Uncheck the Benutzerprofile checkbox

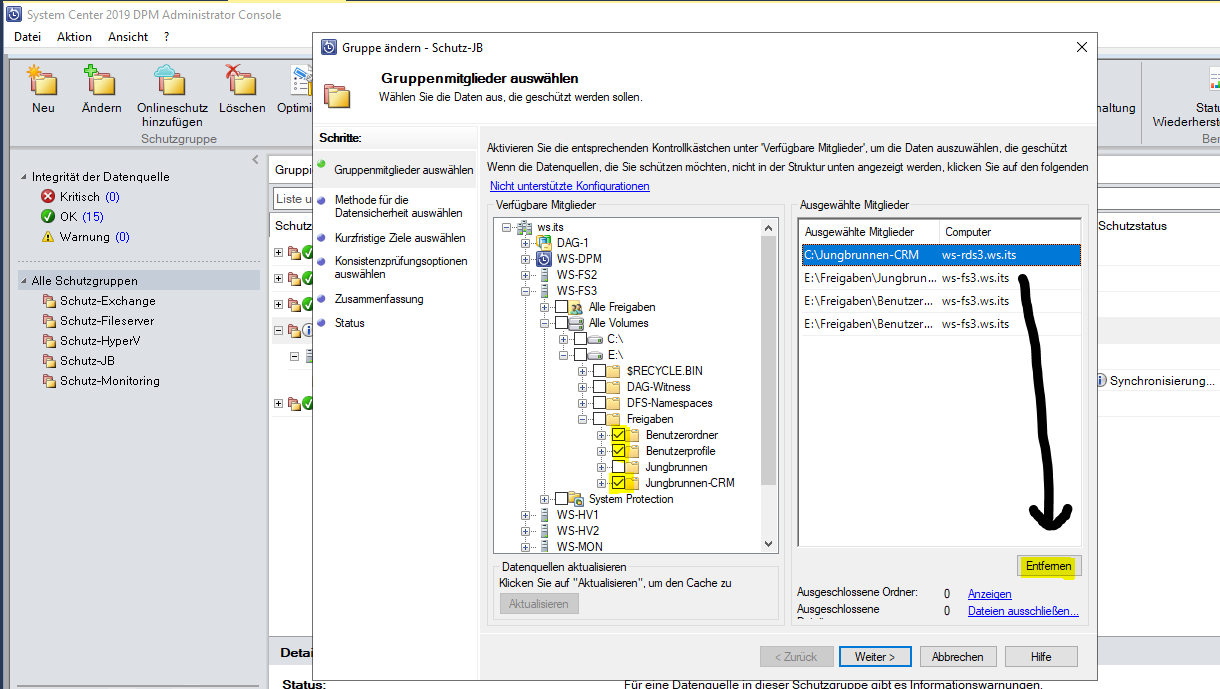[x=619, y=451]
